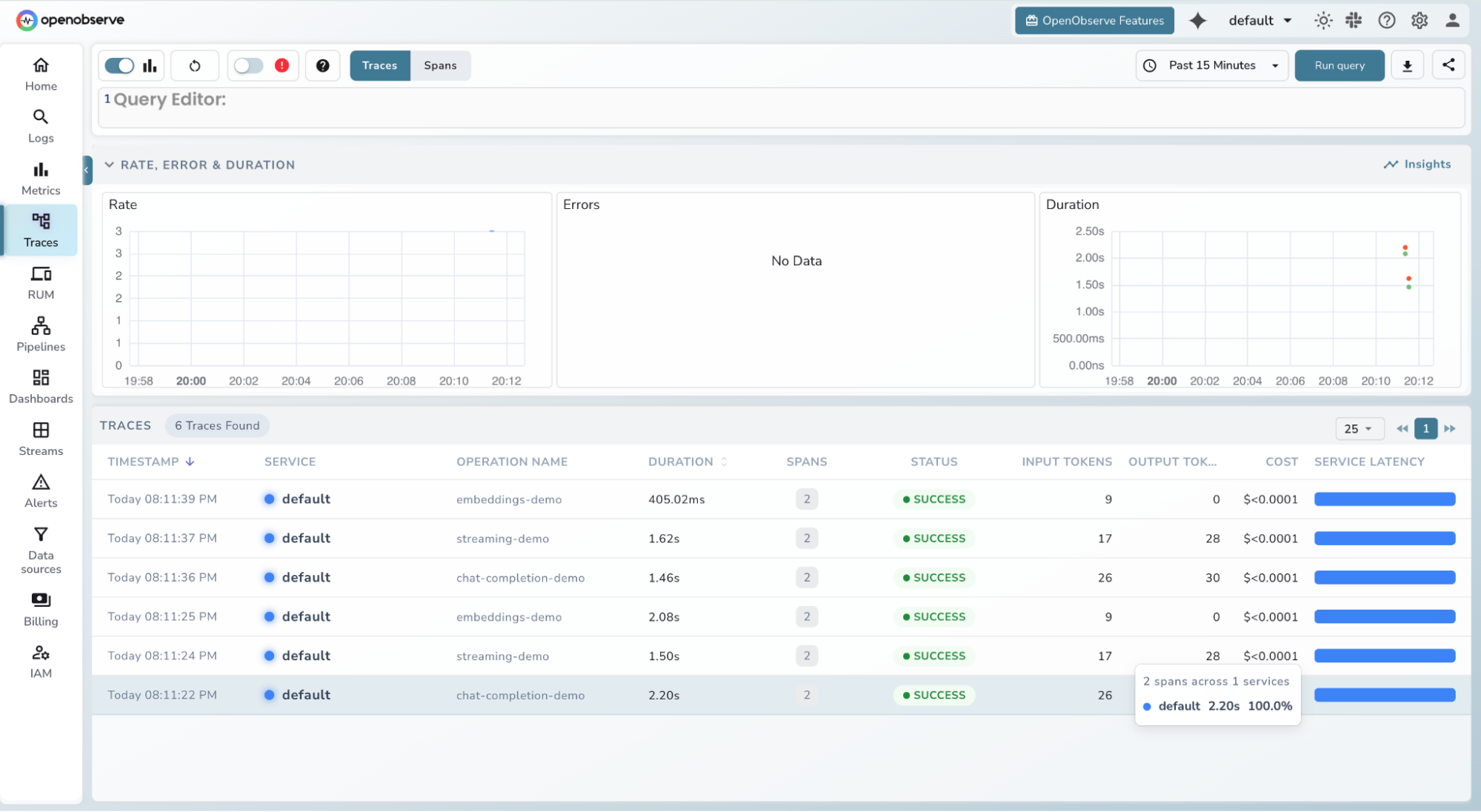Select the Traces tab
The height and width of the screenshot is (812, 1481).
point(379,66)
